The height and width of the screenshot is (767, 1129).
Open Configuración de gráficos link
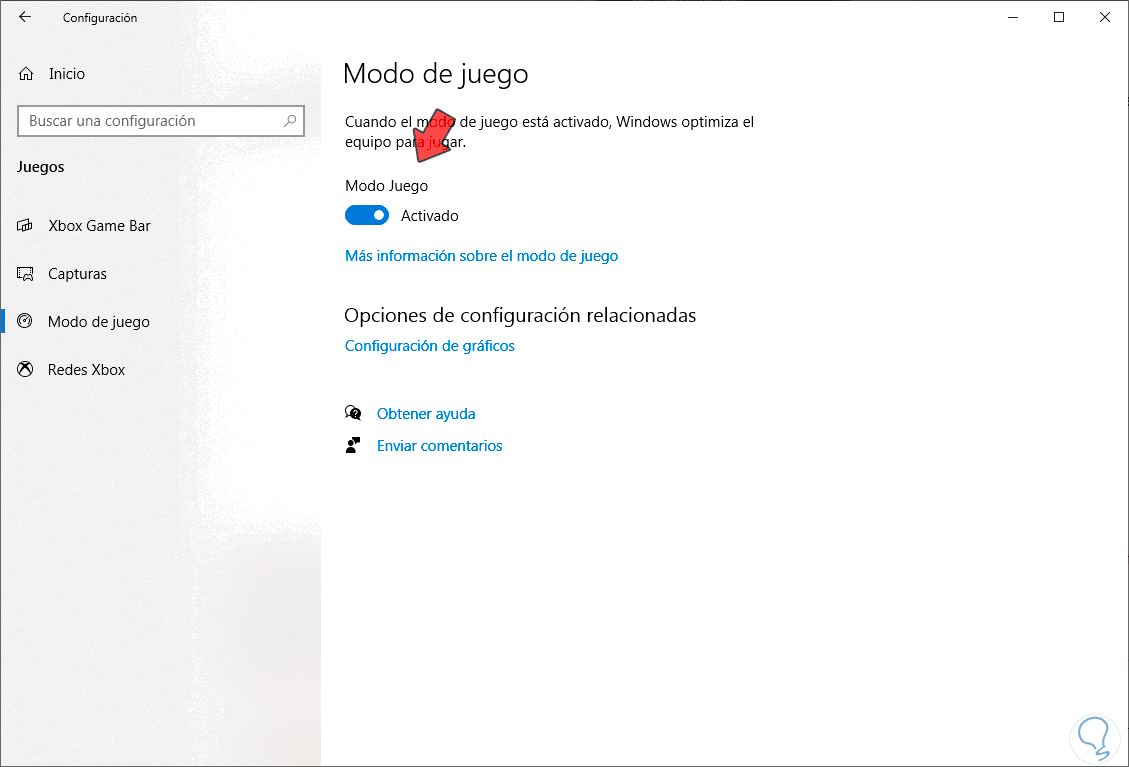430,346
